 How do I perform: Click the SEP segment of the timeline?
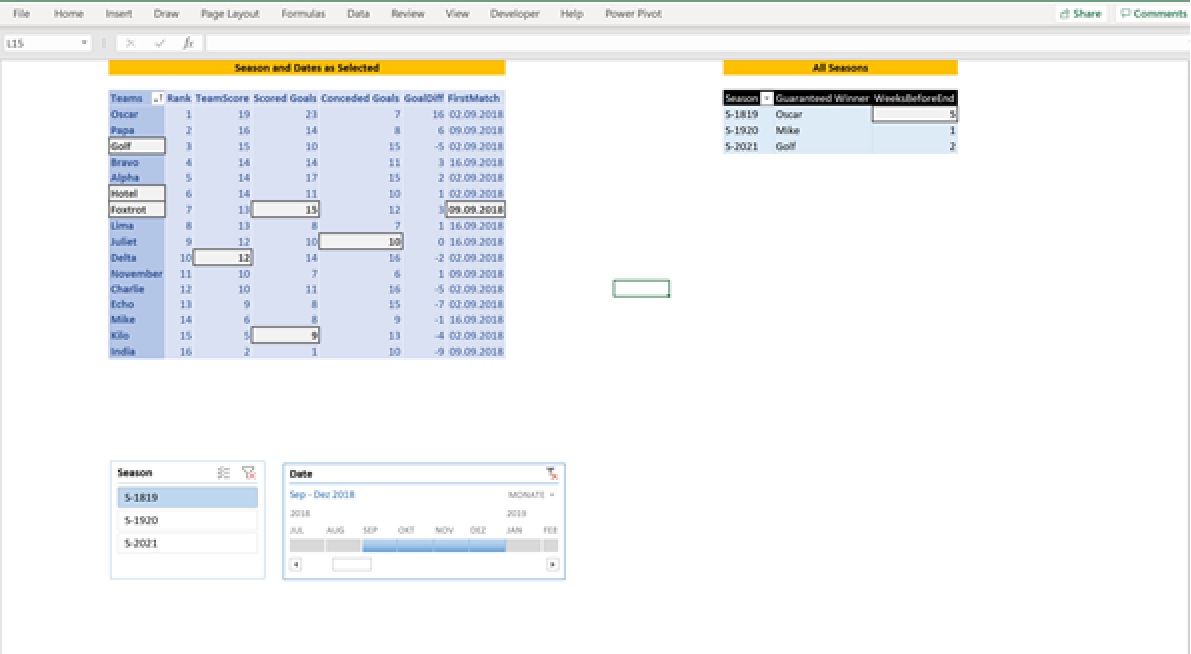(x=380, y=545)
